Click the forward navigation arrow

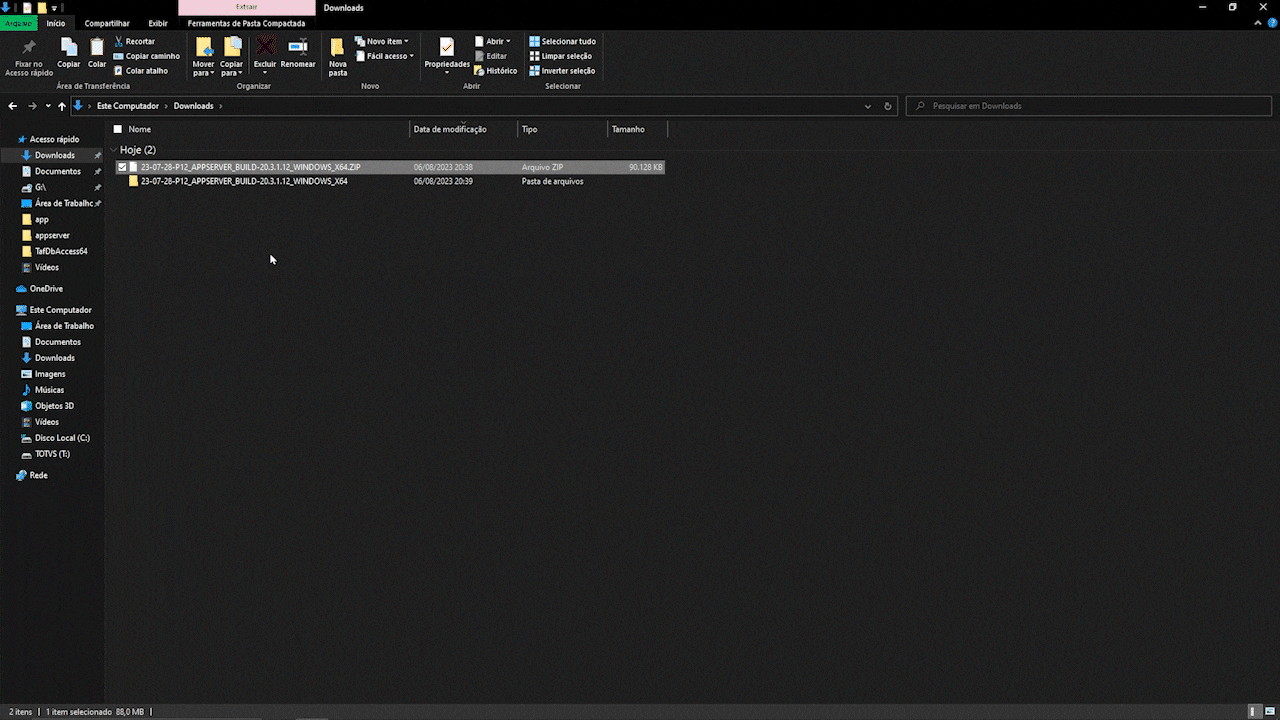coord(32,106)
